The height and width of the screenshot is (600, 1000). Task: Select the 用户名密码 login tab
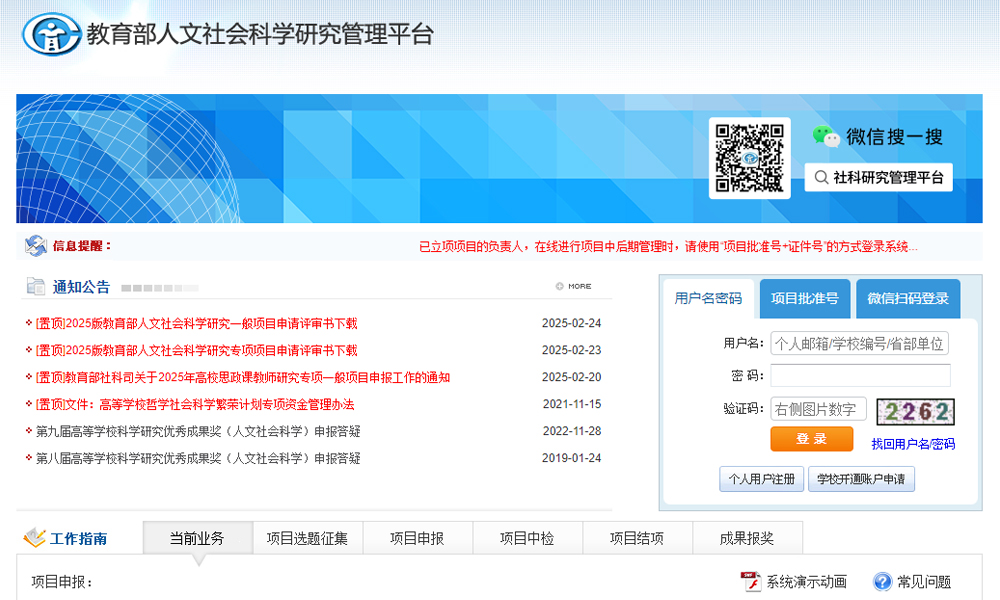(x=708, y=299)
